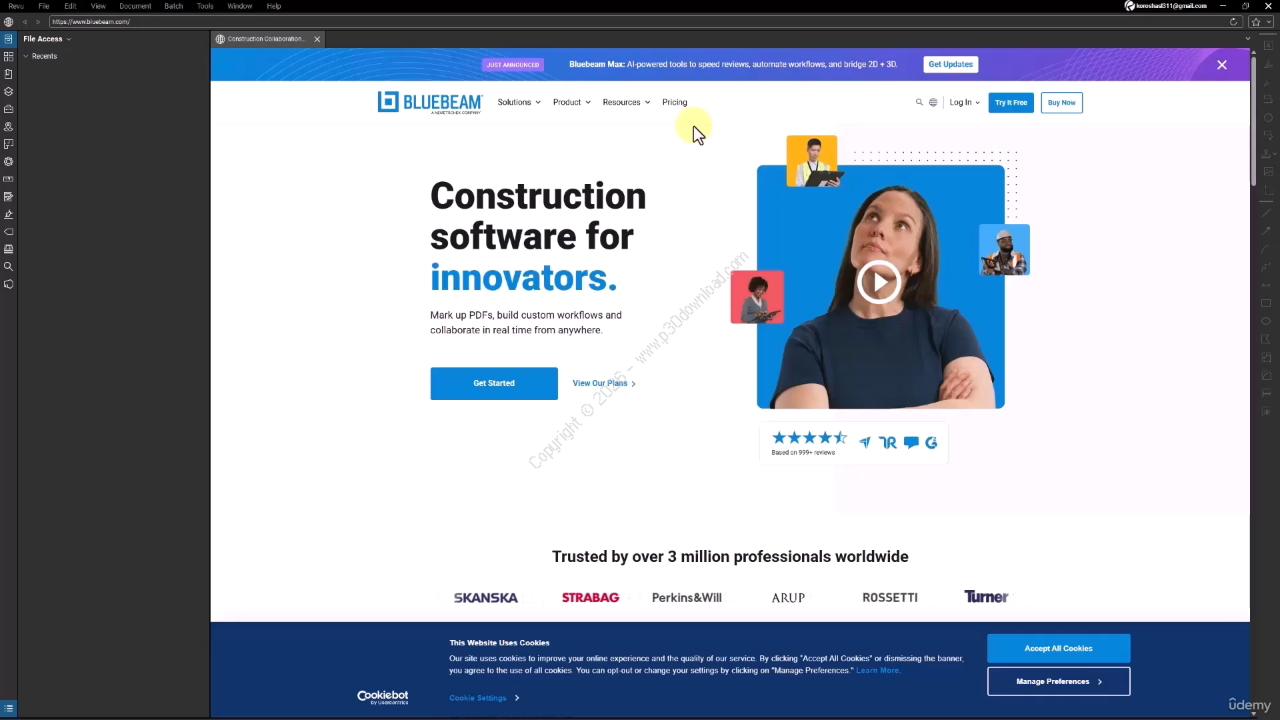Follow the Learn More cookie link

point(878,670)
